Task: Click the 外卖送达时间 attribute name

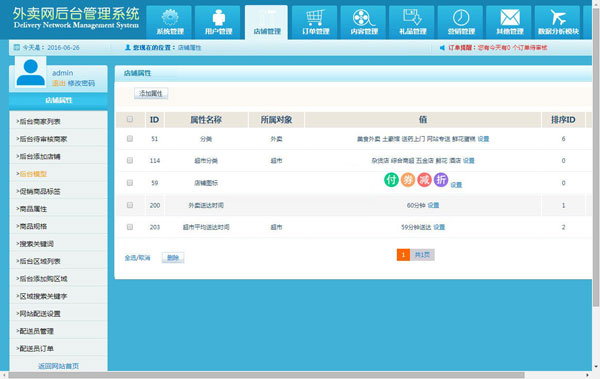Action: [206, 206]
